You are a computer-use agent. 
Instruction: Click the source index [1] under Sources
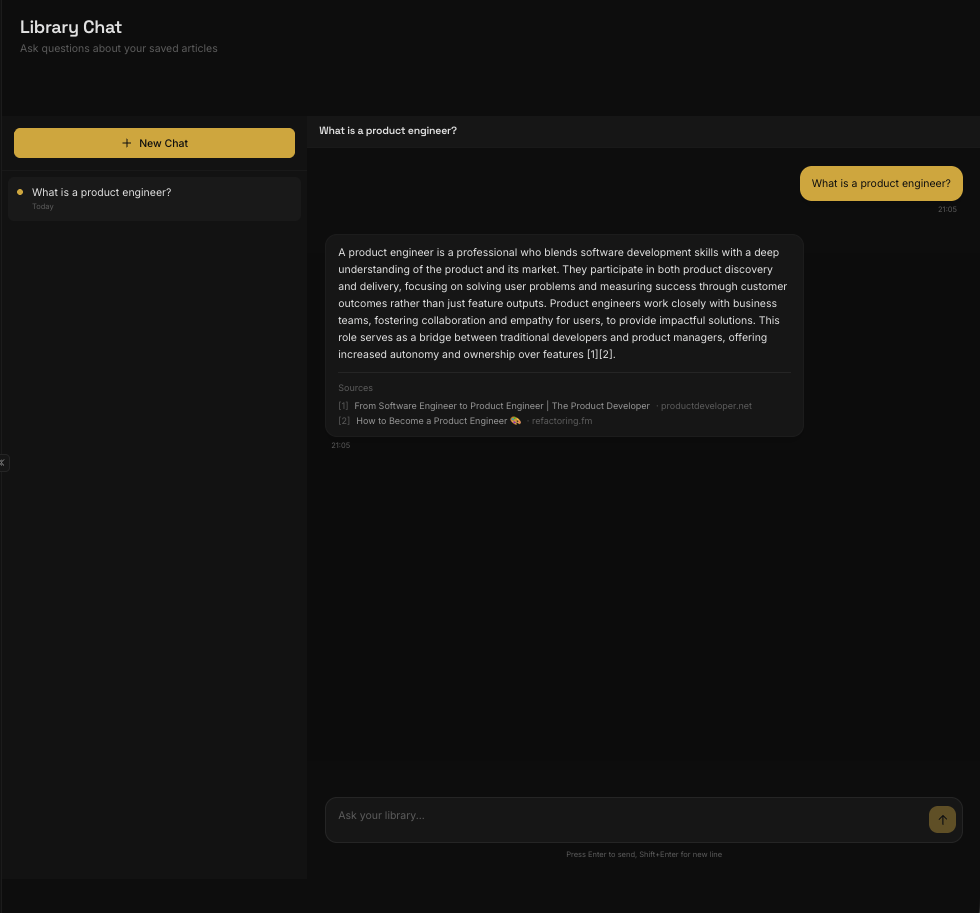pos(343,405)
